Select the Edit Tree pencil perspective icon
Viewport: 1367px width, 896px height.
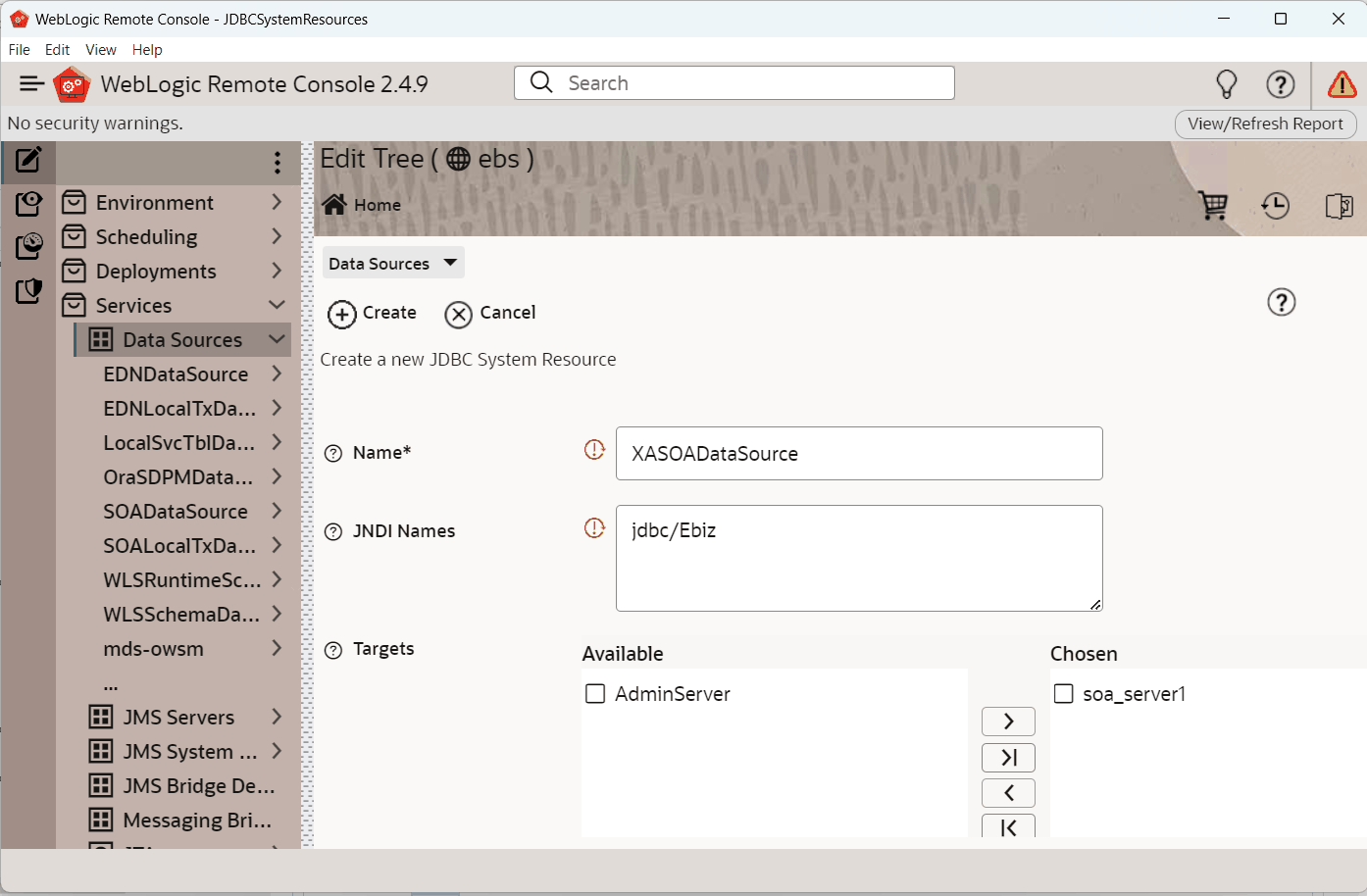[x=28, y=160]
